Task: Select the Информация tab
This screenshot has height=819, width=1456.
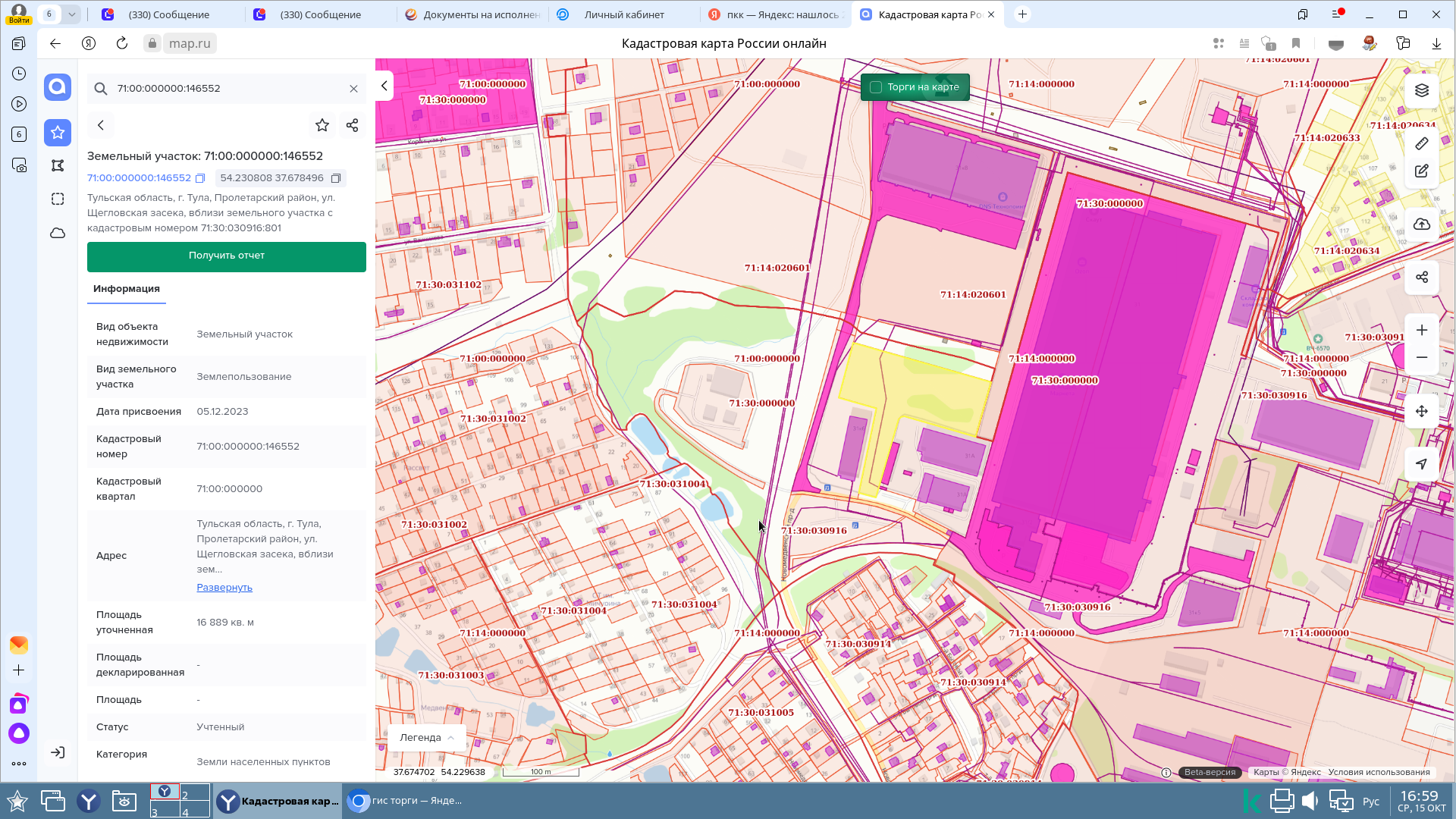Action: pyautogui.click(x=127, y=289)
